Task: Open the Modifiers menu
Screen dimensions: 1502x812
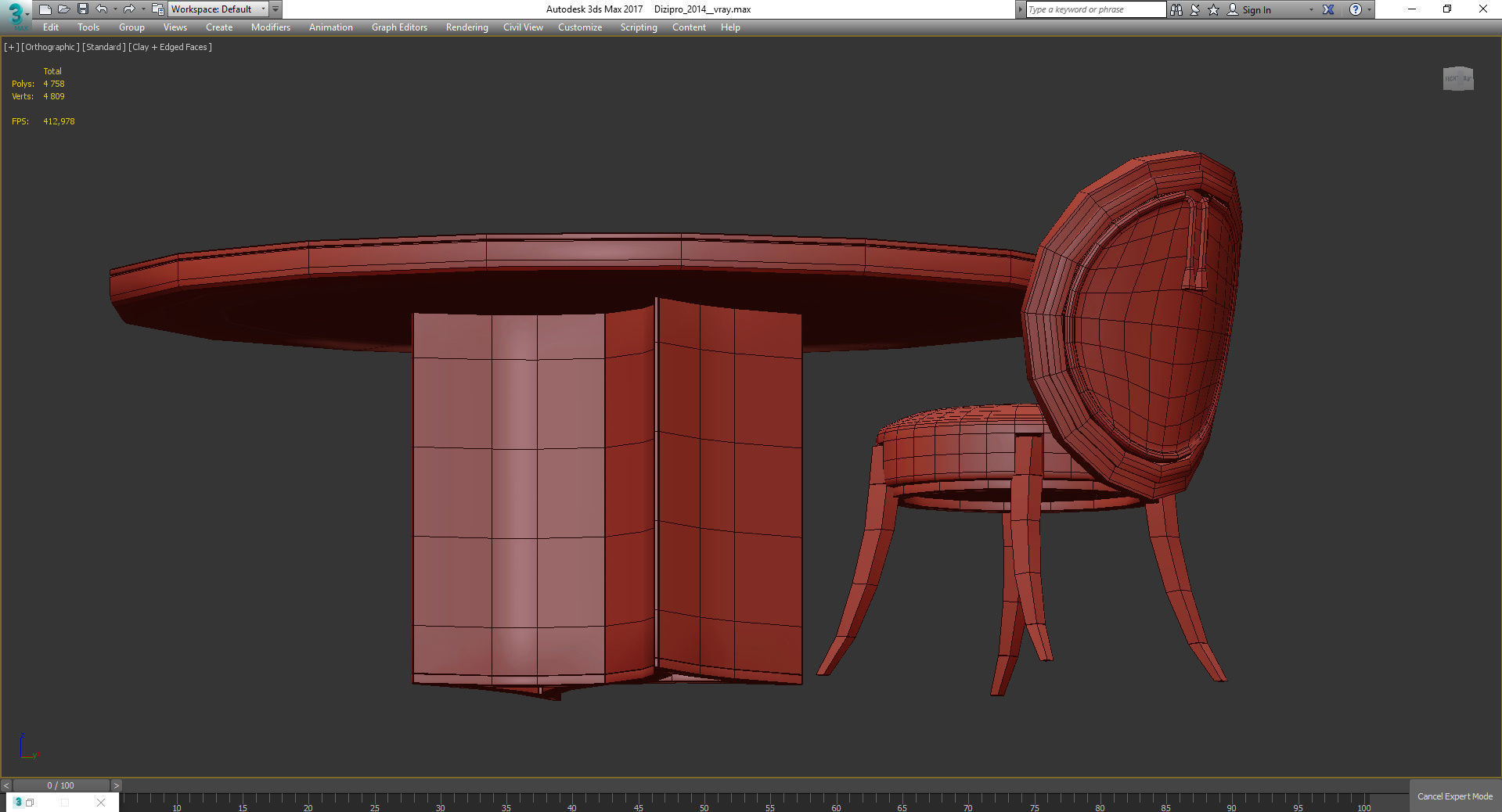Action: pyautogui.click(x=271, y=27)
